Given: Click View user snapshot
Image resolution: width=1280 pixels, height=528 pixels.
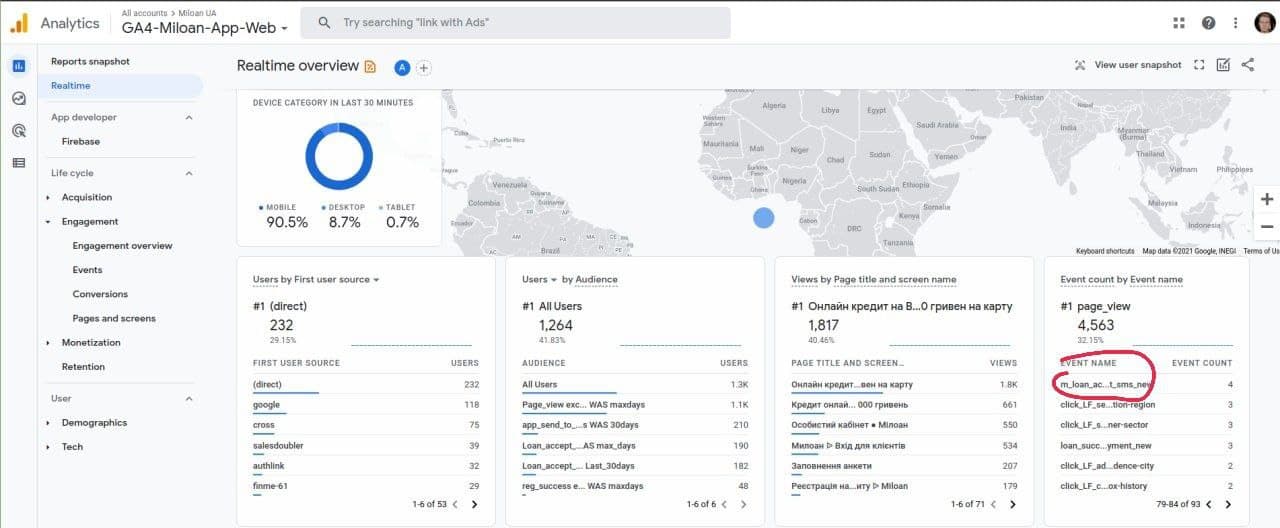Looking at the screenshot, I should (x=1127, y=65).
